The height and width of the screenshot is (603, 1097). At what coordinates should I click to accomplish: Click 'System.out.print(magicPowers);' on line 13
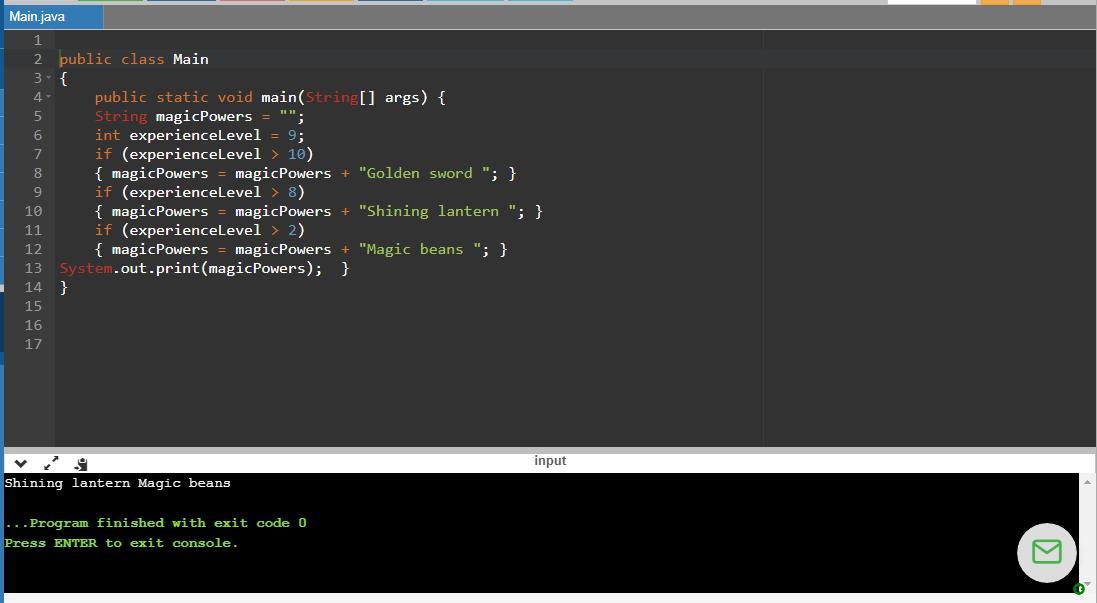pos(191,269)
